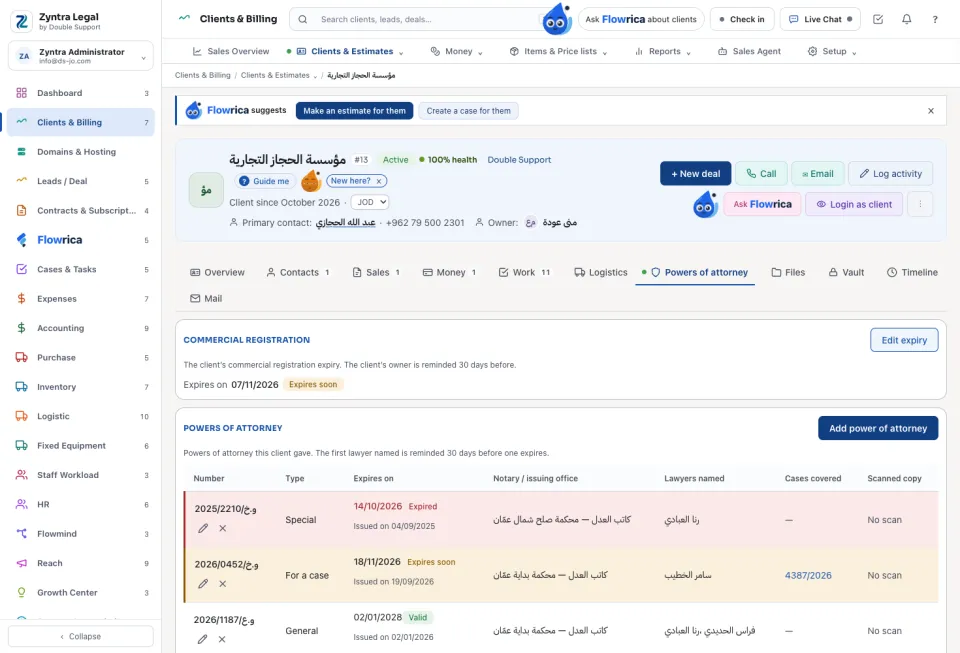Switch to the Contacts tab
Viewport: 960px width, 653px height.
[x=298, y=272]
